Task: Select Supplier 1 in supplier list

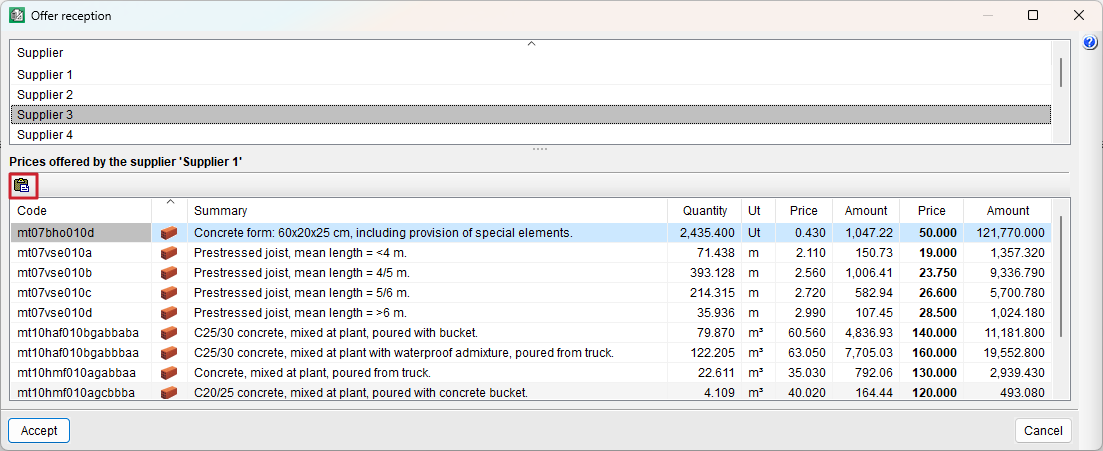Action: [x=45, y=75]
